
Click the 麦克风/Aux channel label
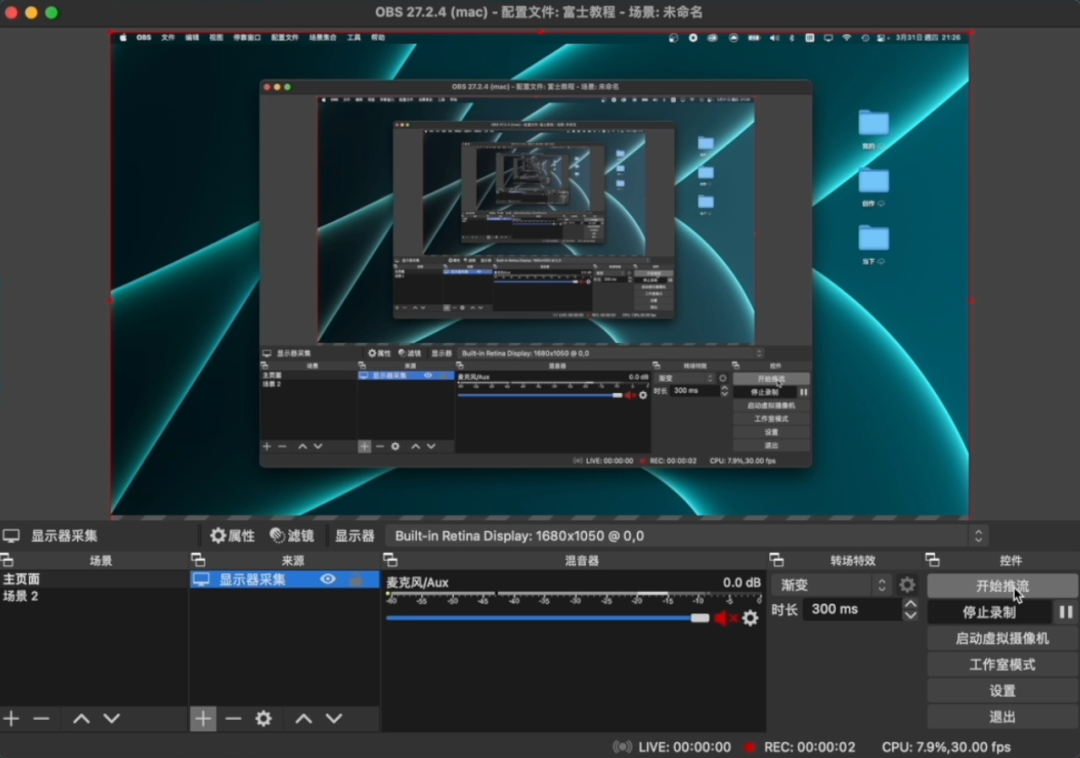(417, 582)
